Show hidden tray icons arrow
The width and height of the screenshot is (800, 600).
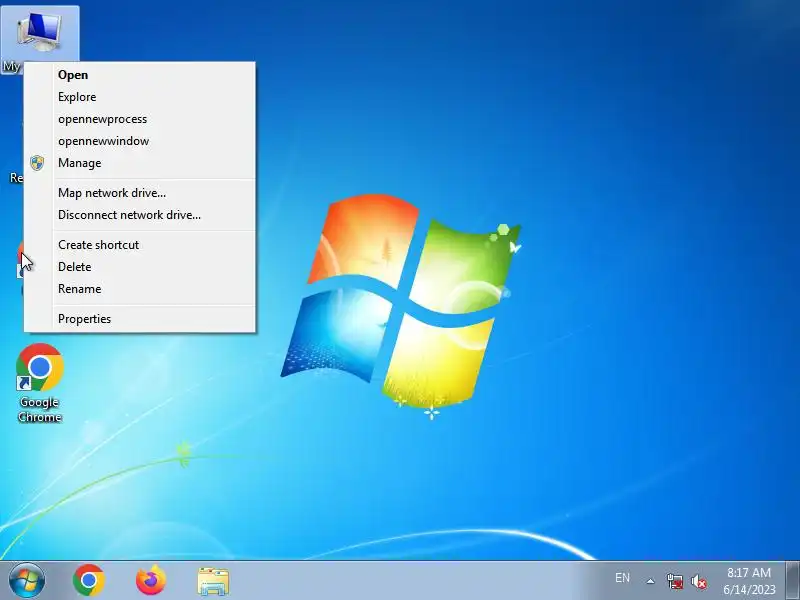(651, 581)
